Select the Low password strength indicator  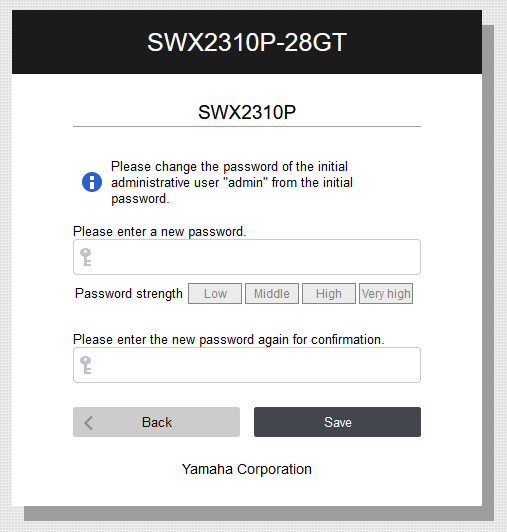point(215,293)
